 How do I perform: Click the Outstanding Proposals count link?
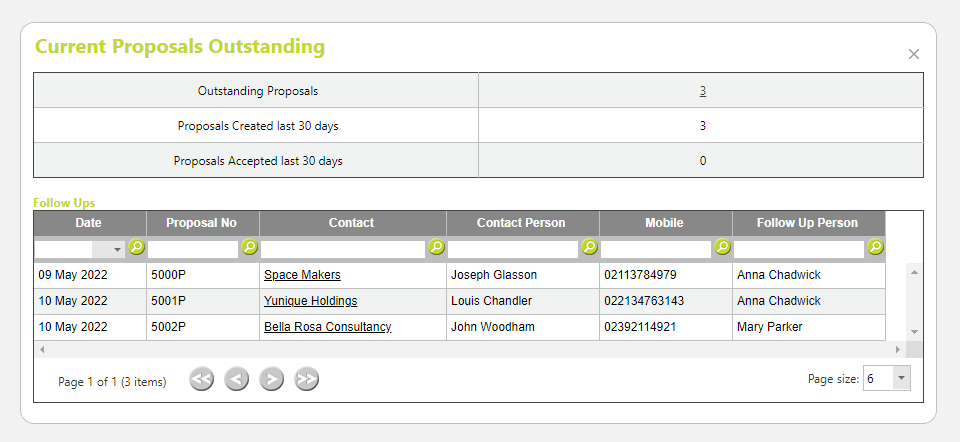click(702, 91)
